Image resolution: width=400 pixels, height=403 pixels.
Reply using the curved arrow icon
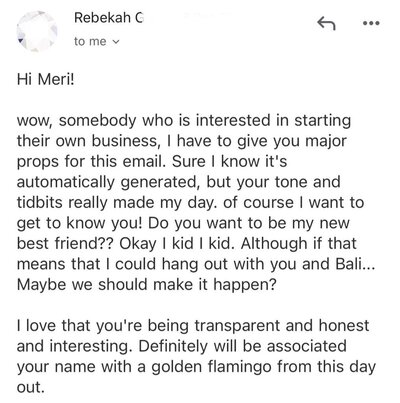click(326, 24)
